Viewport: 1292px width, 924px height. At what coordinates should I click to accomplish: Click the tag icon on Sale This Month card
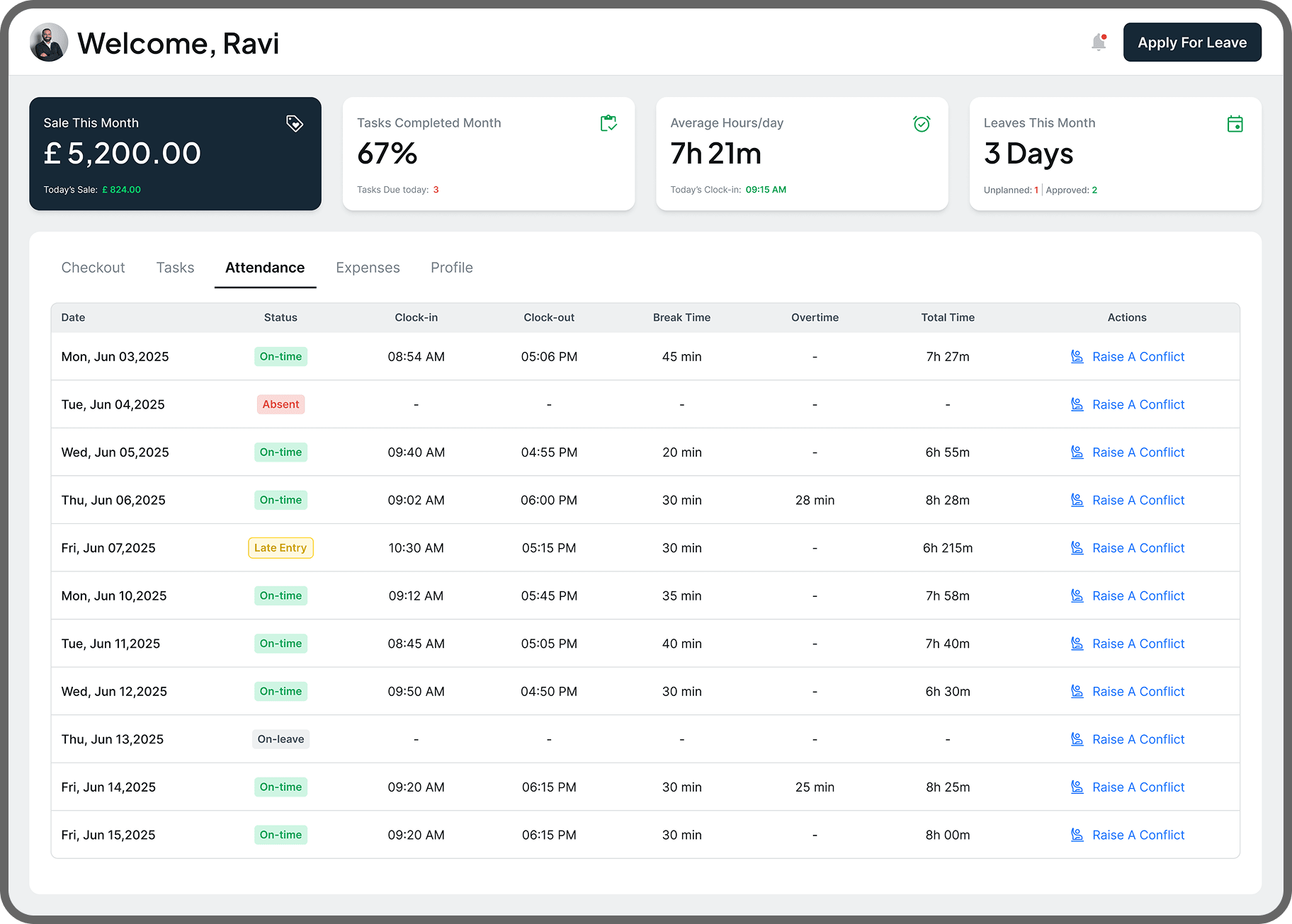(x=295, y=123)
